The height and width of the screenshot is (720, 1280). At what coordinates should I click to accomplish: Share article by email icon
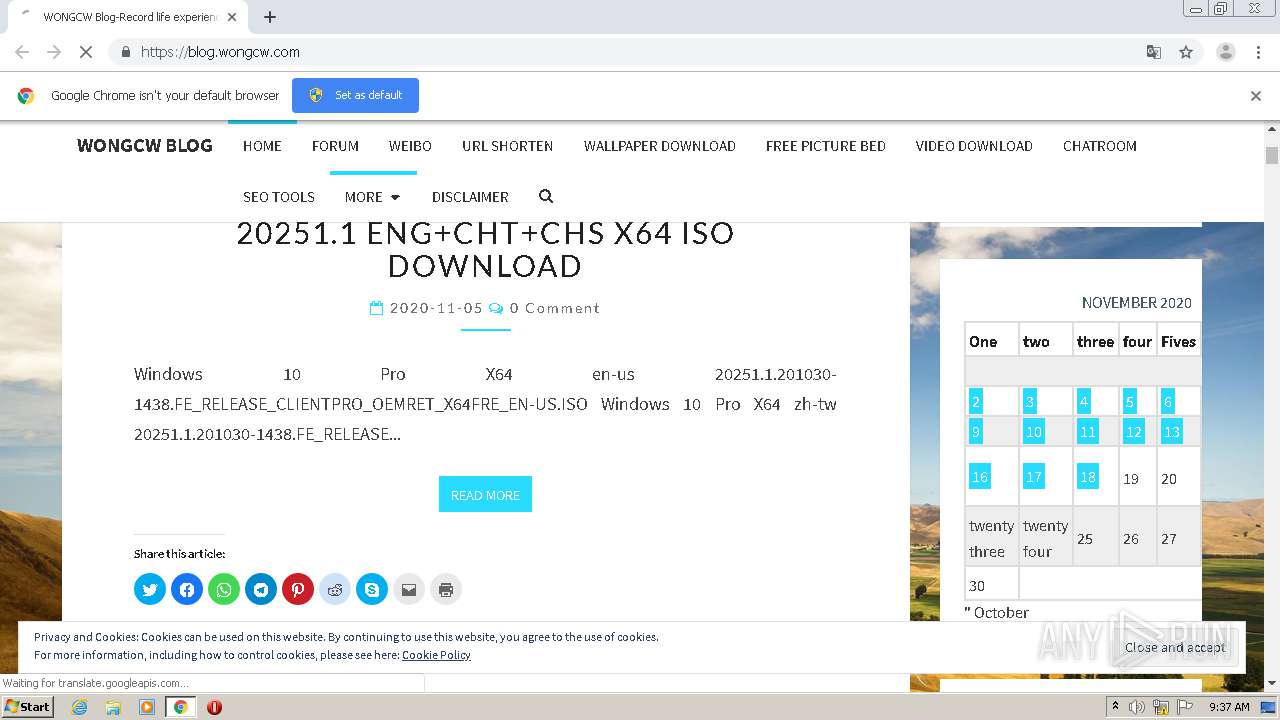(x=409, y=589)
